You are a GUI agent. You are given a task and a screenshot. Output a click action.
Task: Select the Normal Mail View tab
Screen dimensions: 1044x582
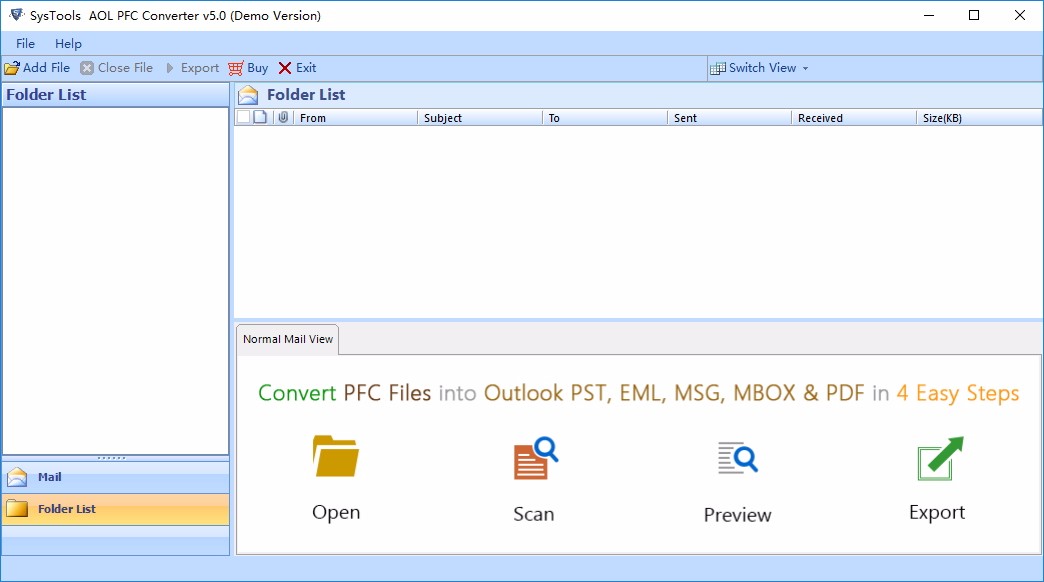coord(288,339)
